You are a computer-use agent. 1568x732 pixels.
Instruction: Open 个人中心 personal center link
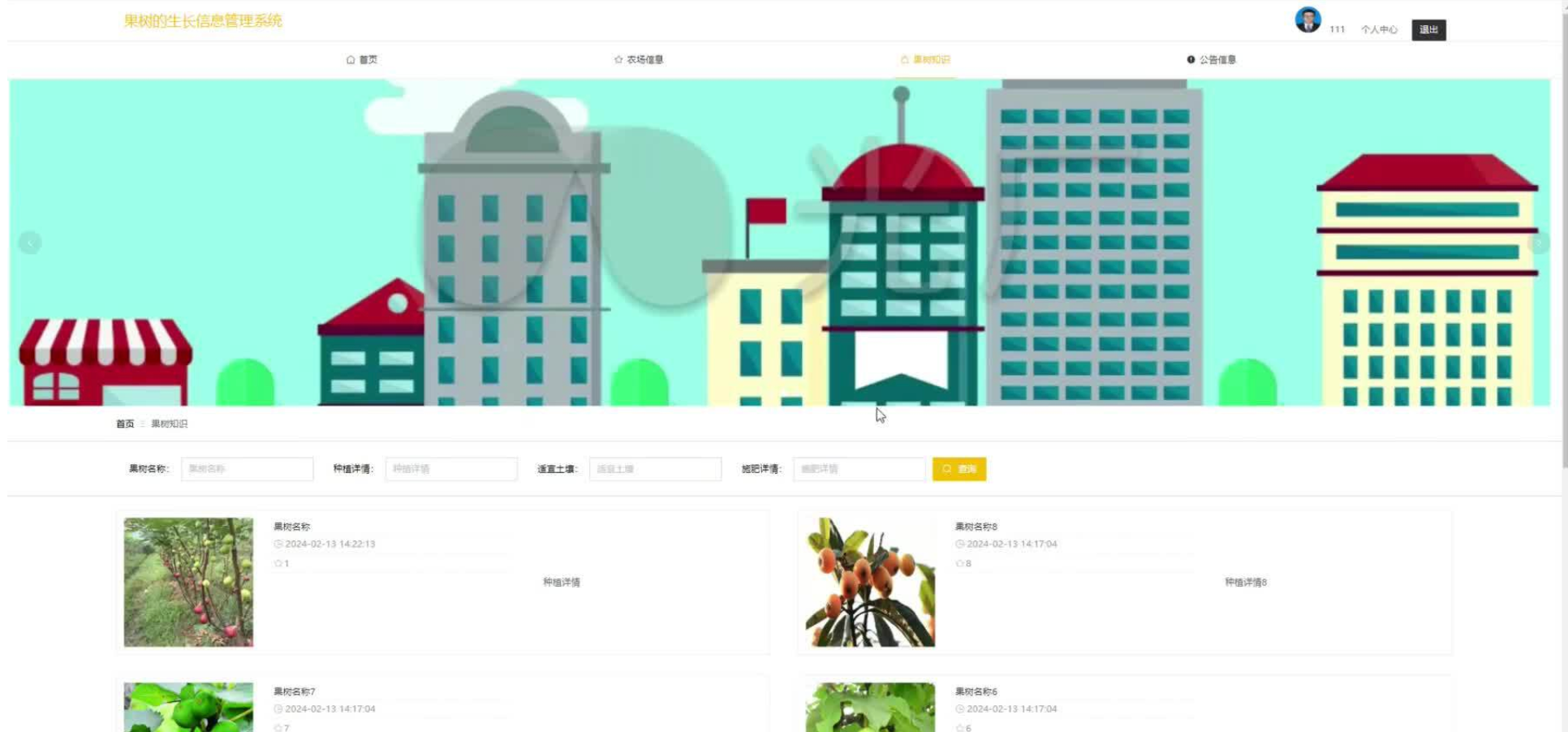[x=1379, y=29]
